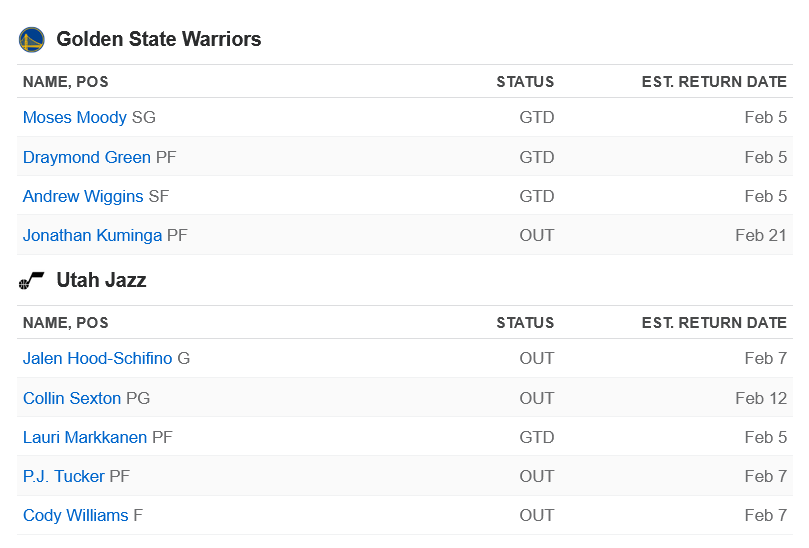Select the P.J. Tucker link
This screenshot has height=548, width=809.
click(64, 476)
